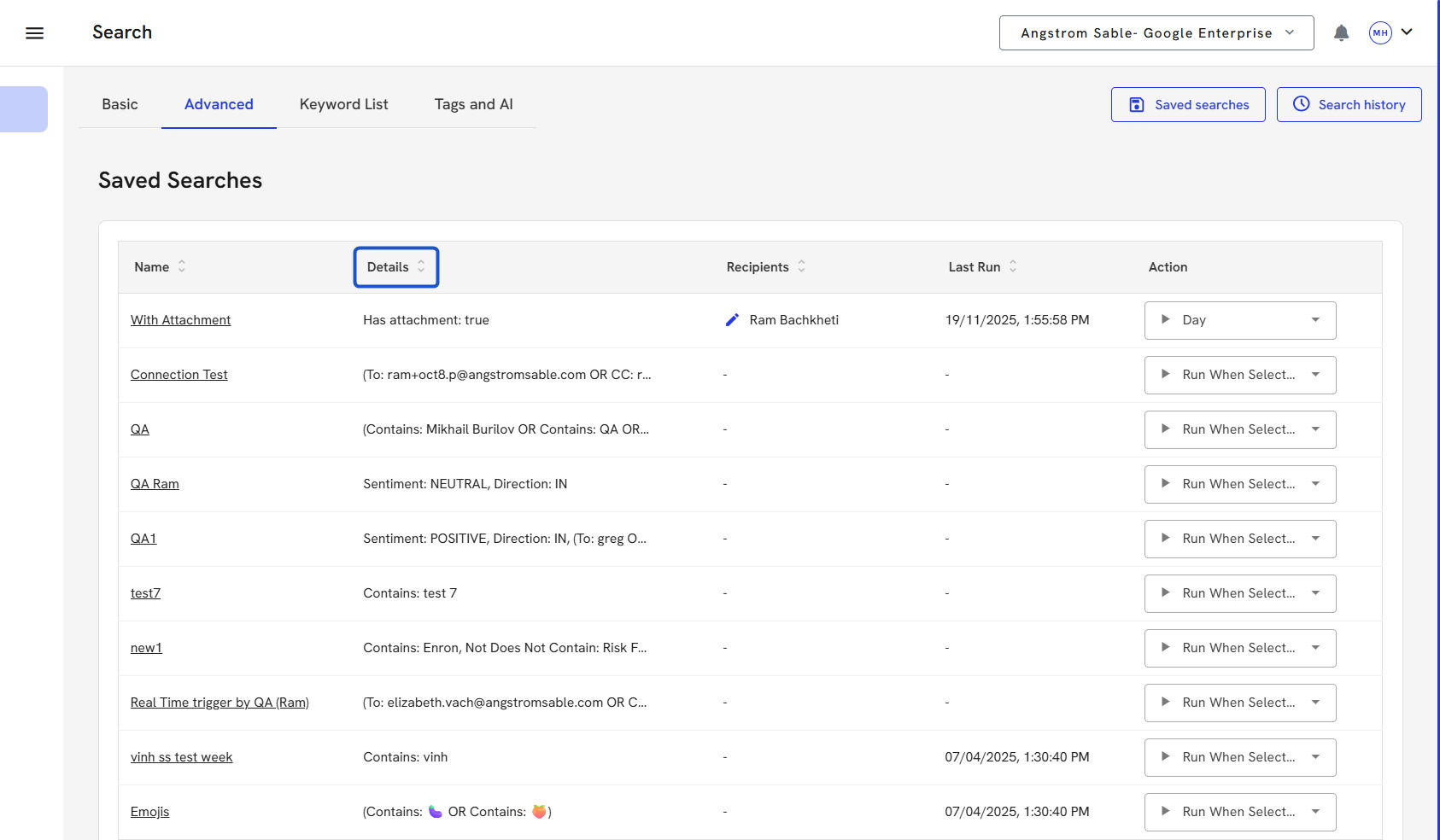Switch to the Basic tab
1440x840 pixels.
(x=120, y=104)
